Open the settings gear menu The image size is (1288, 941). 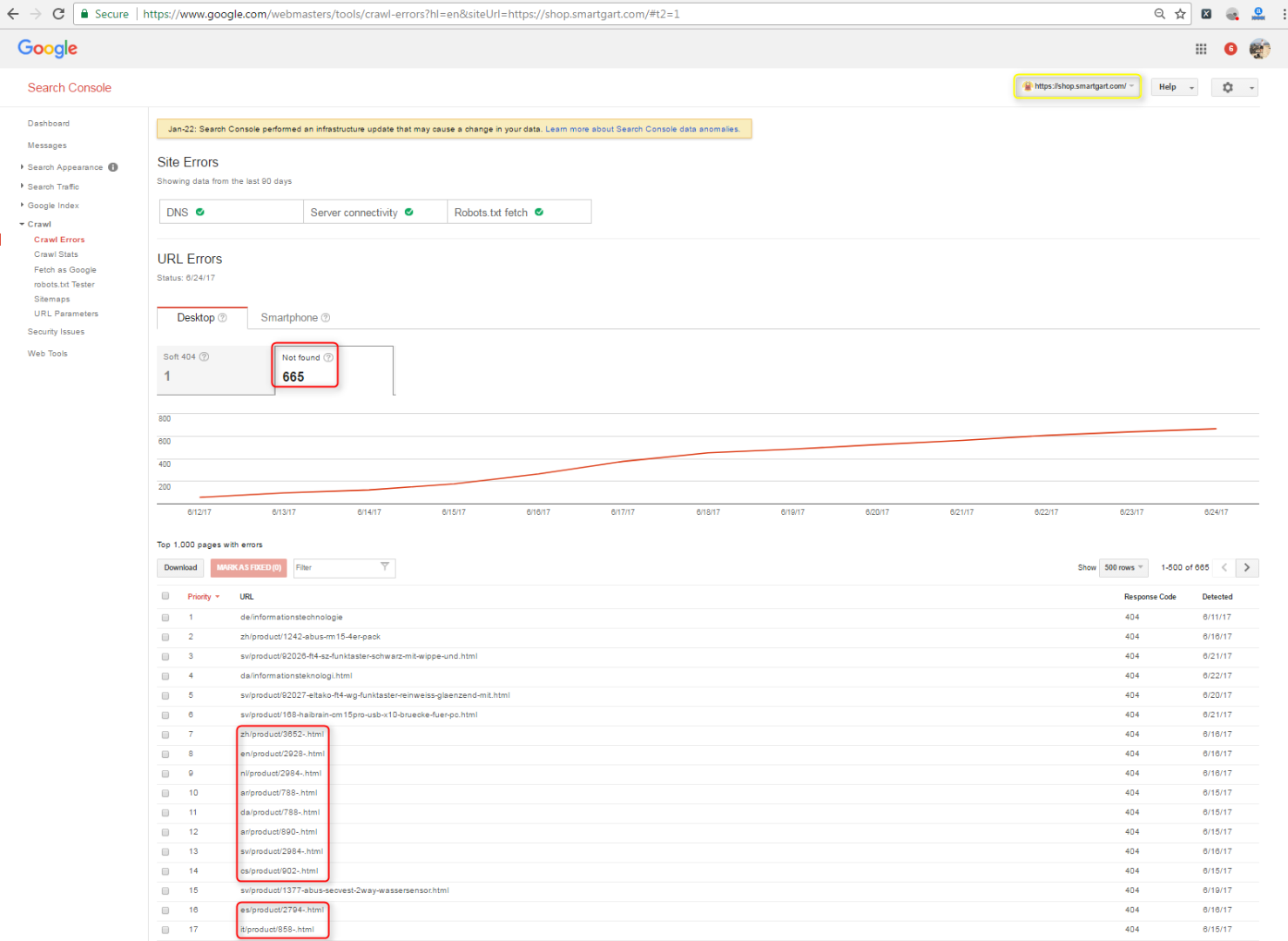(1234, 87)
